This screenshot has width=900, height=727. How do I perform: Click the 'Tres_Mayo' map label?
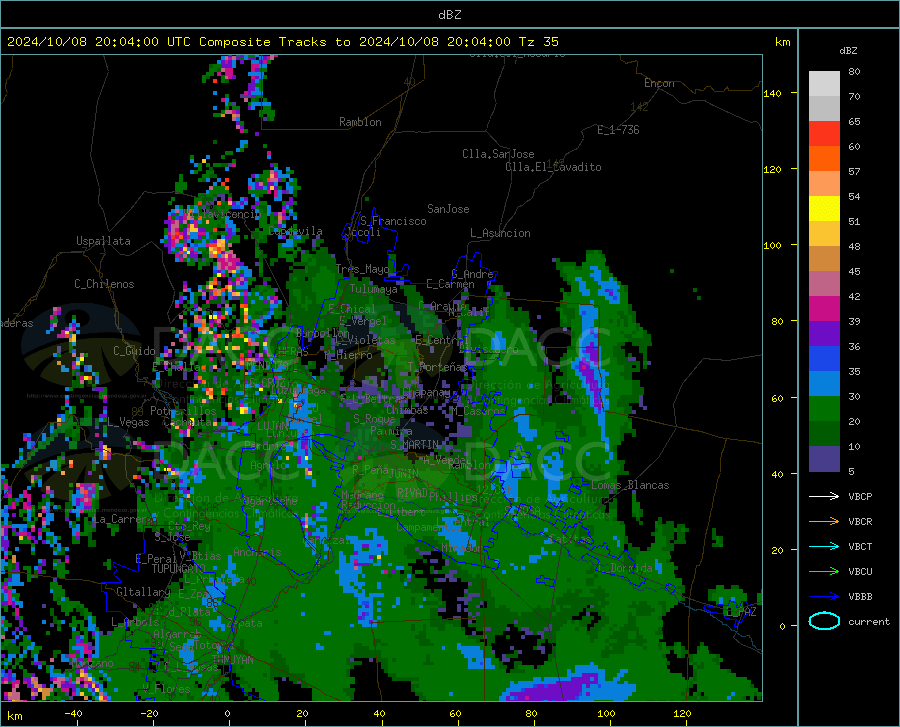pos(362,269)
